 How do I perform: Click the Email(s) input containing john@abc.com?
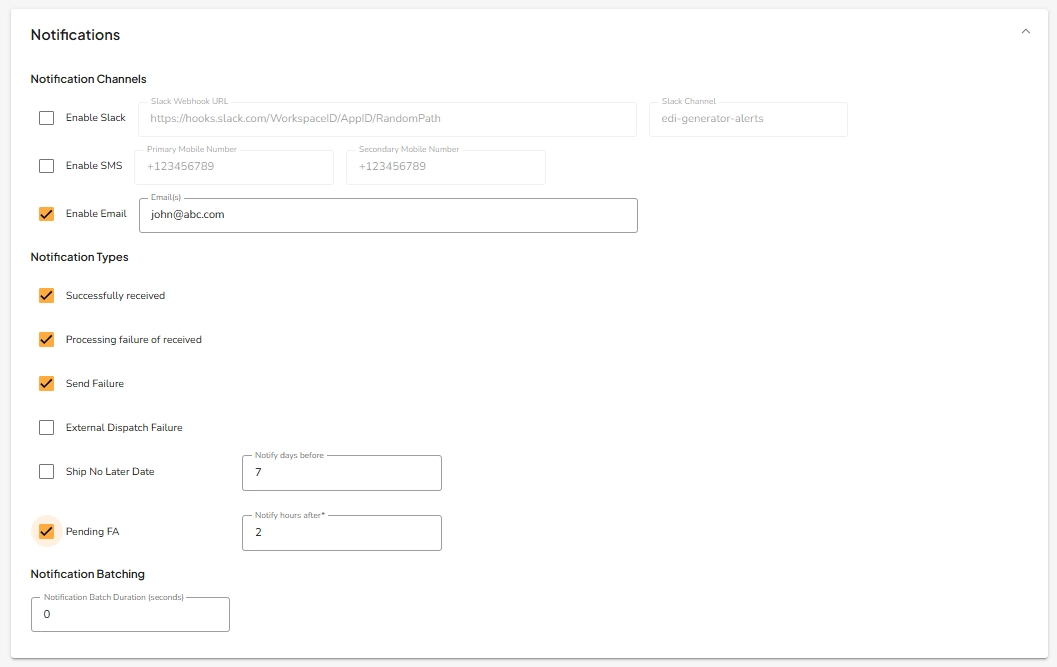coord(388,214)
